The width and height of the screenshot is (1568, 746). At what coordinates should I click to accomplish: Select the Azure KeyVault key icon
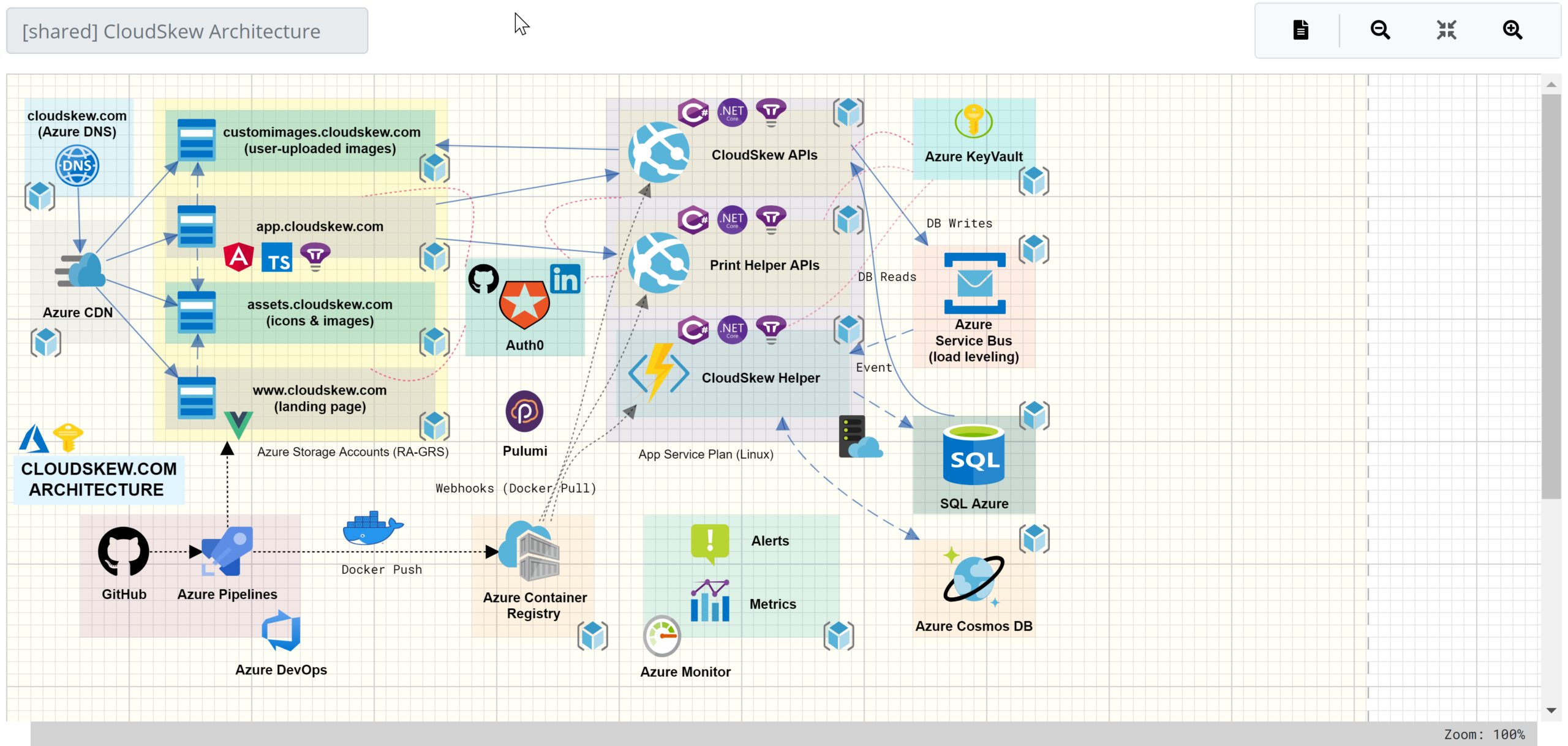pyautogui.click(x=974, y=121)
